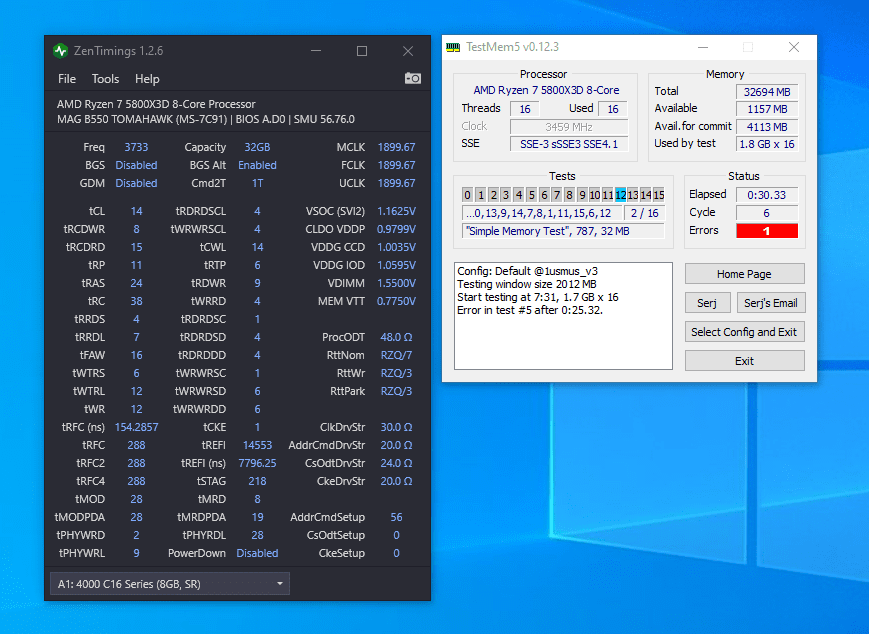The height and width of the screenshot is (634, 869).
Task: Click the Capacity value 32GB
Action: [x=257, y=147]
